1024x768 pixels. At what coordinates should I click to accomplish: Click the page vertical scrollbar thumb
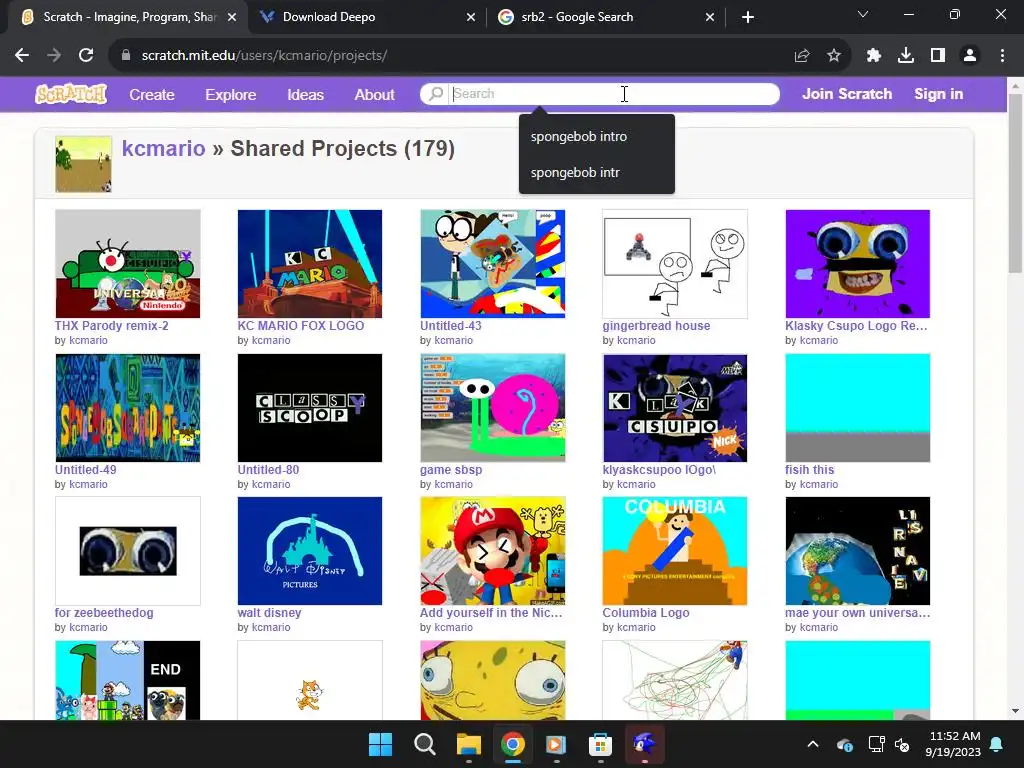(x=1015, y=183)
